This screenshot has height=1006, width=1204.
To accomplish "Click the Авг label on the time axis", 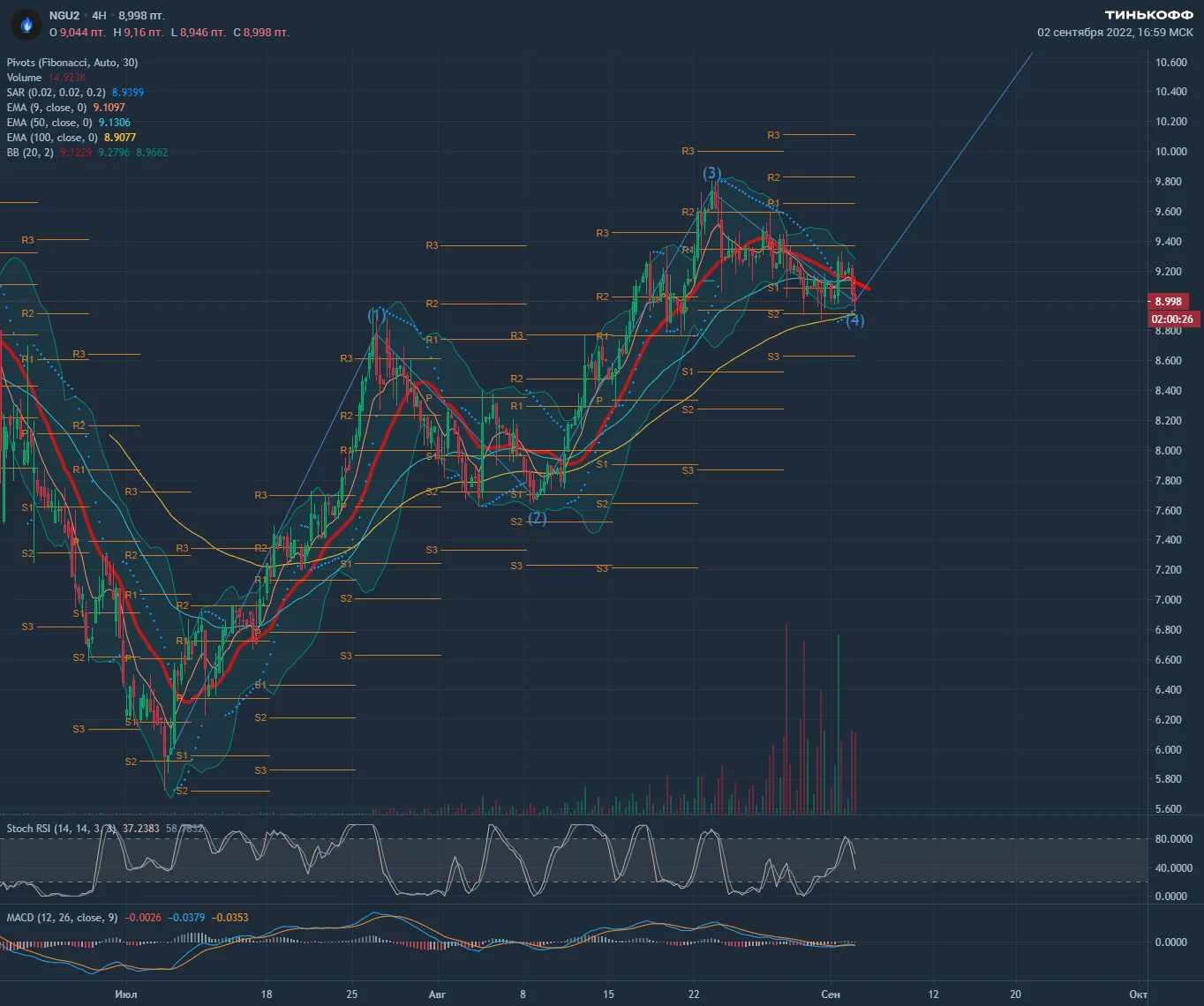I will 437,994.
